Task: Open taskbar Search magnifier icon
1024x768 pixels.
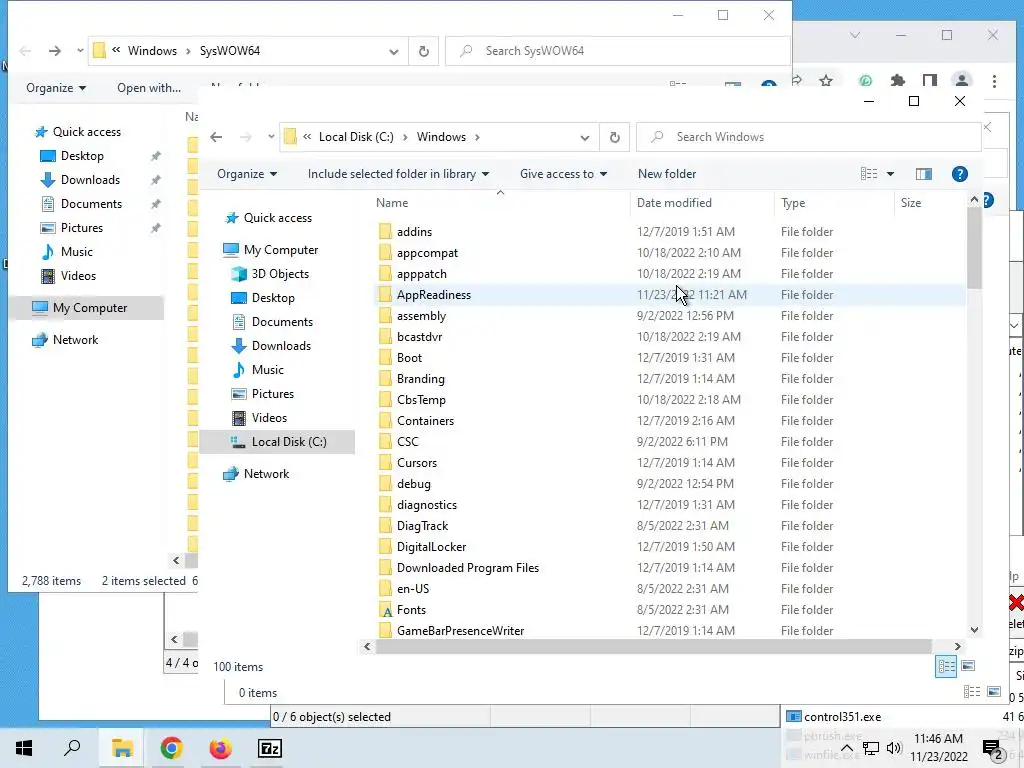Action: point(72,748)
